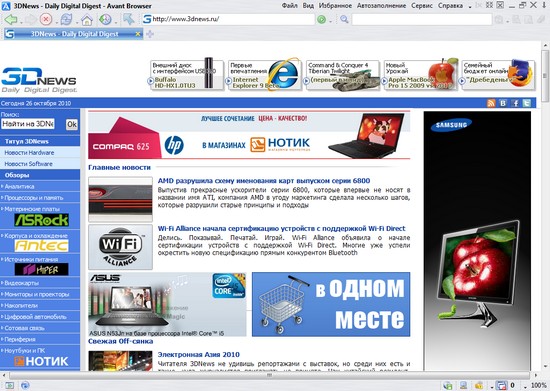The height and width of the screenshot is (391, 550).
Task: Click the horizontal scrollbar at the bottom
Action: pyautogui.click(x=269, y=375)
